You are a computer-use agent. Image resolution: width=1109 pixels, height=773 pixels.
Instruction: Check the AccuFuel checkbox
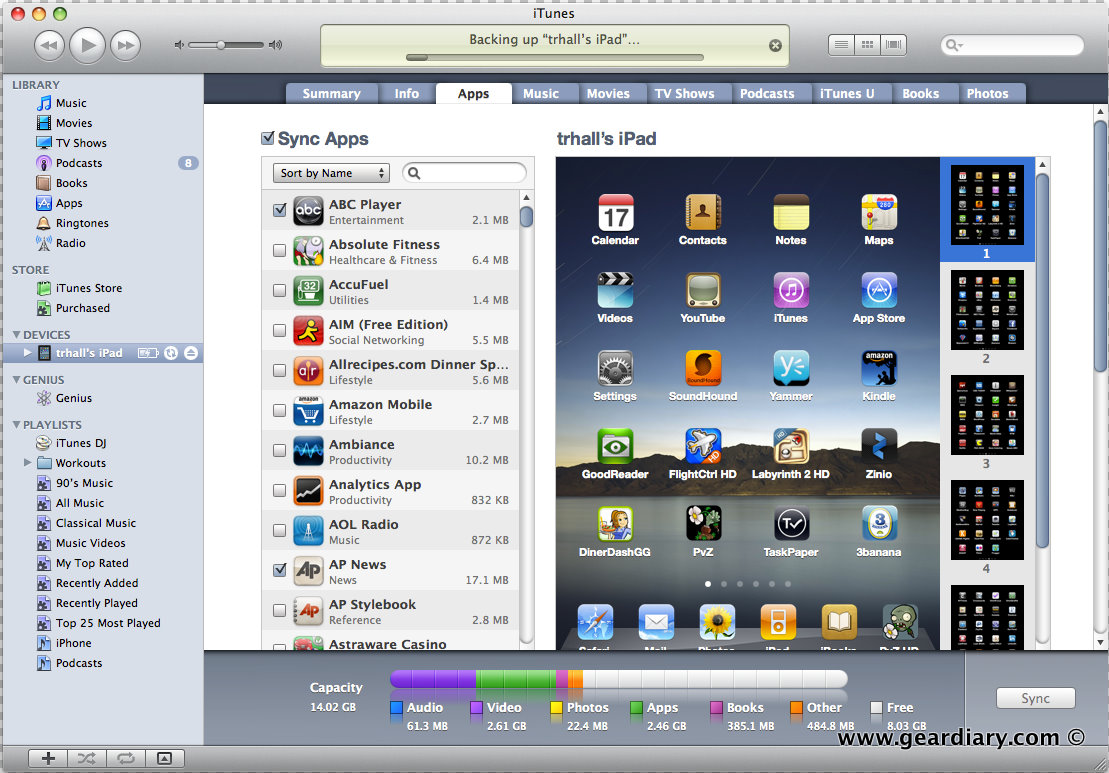[279, 290]
